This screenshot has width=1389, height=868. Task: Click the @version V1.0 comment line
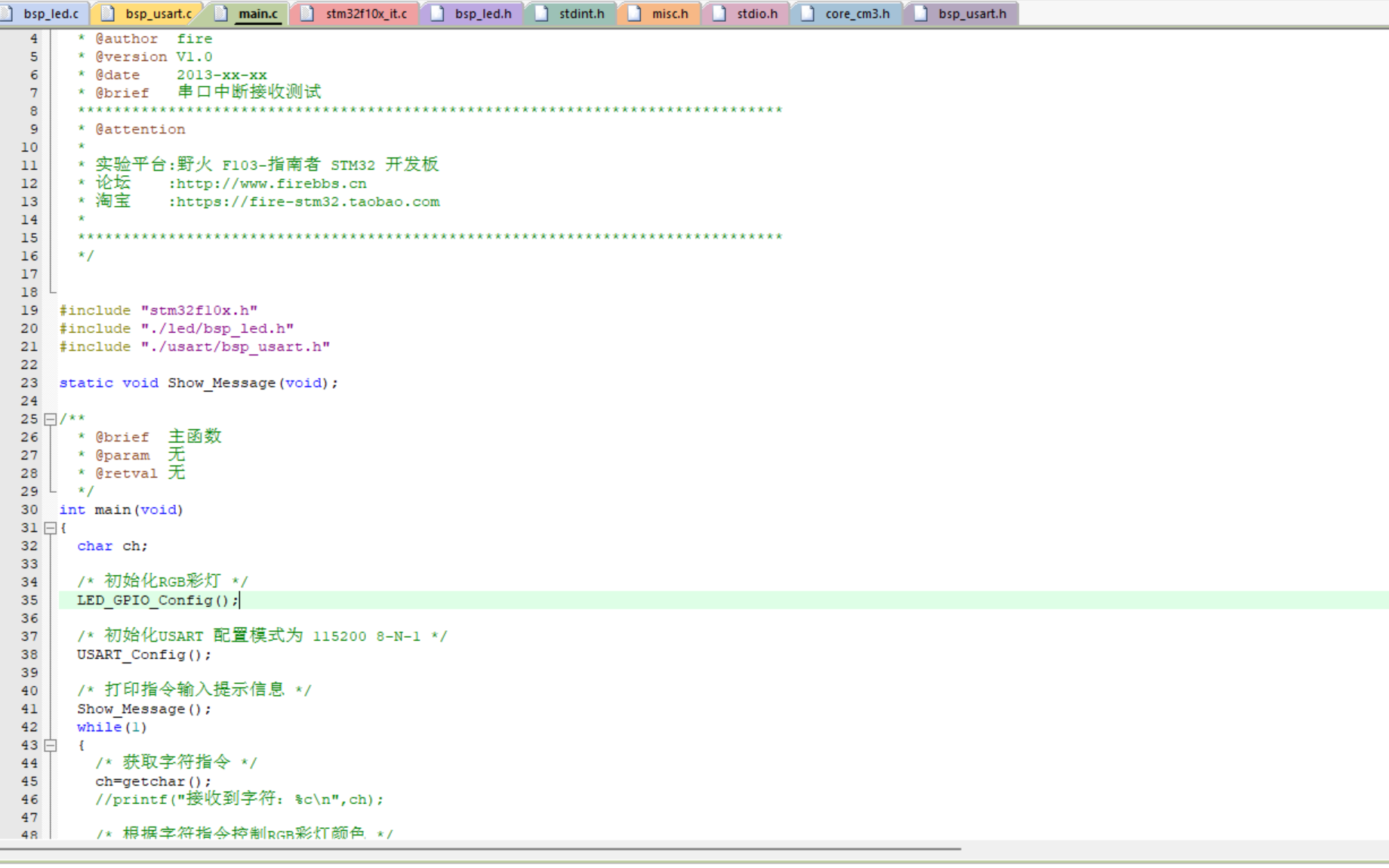pos(145,57)
